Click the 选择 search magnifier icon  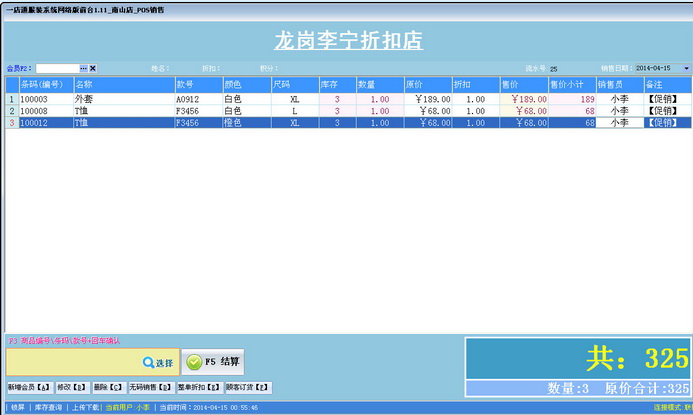(148, 362)
